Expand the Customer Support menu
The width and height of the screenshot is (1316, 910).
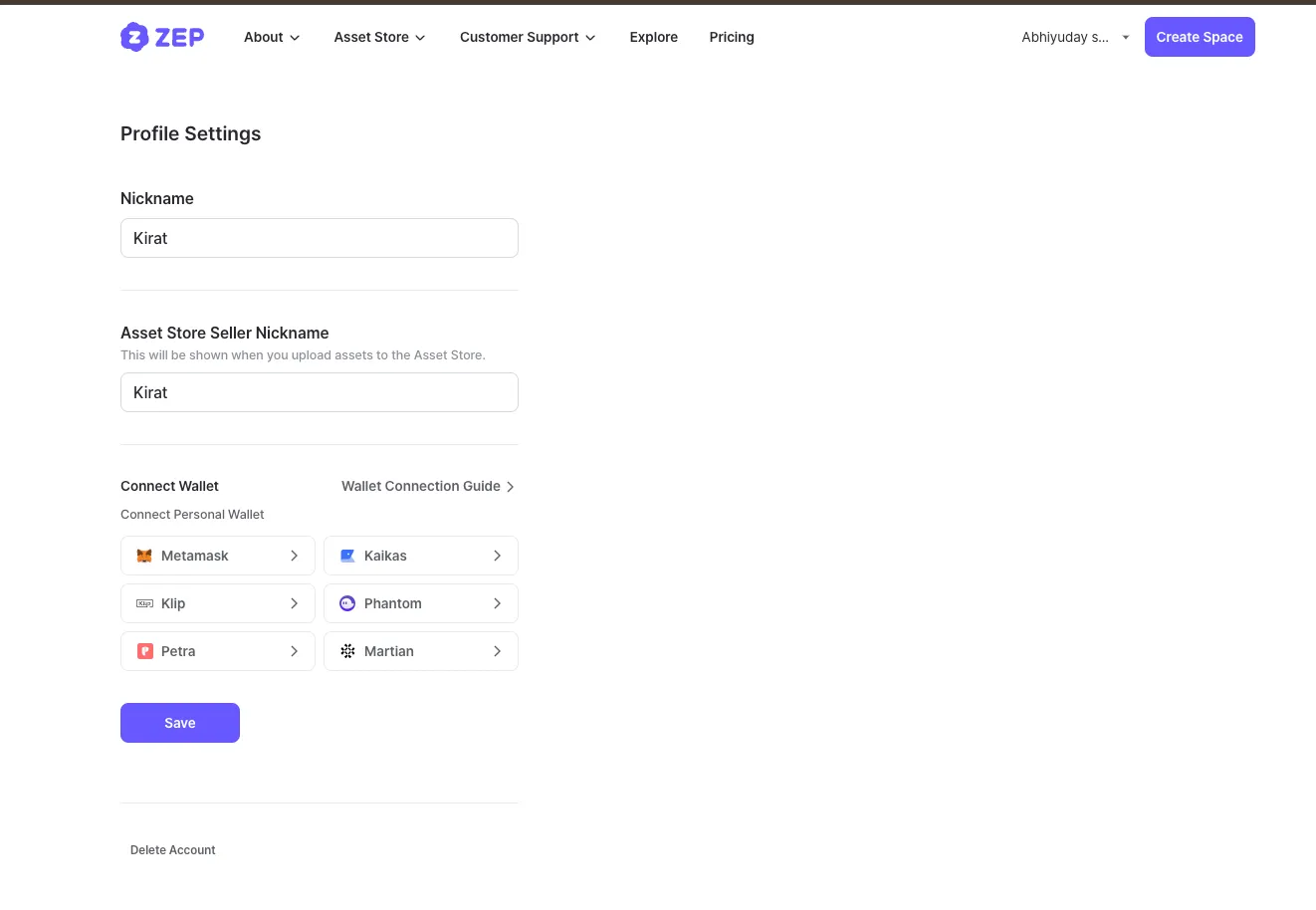(x=528, y=37)
